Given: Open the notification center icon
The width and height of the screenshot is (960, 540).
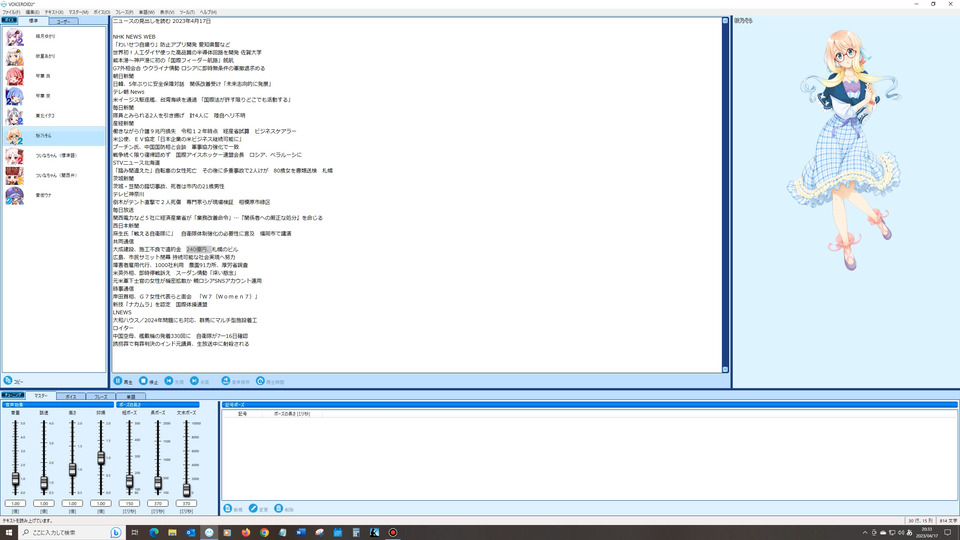Looking at the screenshot, I should (x=948, y=533).
